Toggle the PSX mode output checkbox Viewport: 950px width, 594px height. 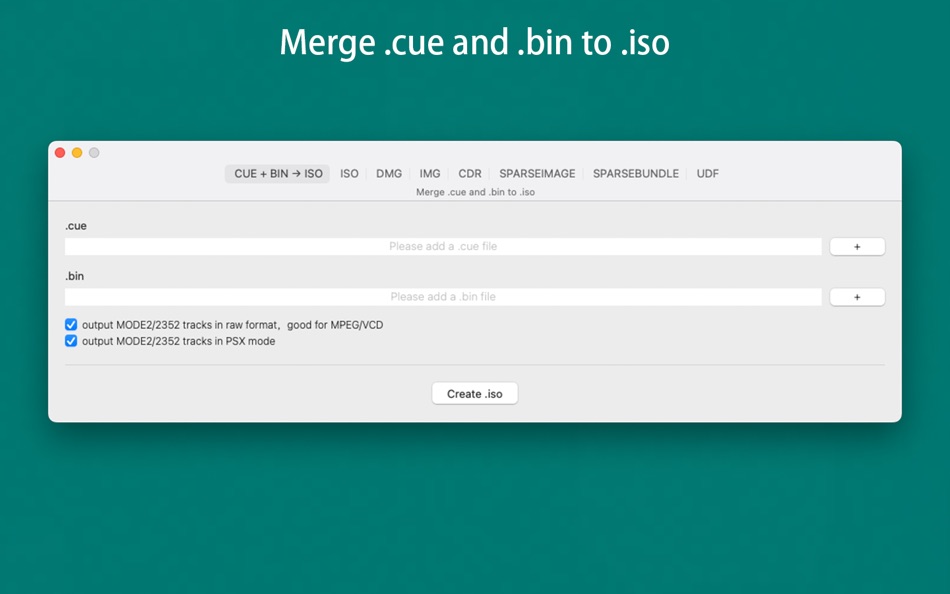(71, 341)
